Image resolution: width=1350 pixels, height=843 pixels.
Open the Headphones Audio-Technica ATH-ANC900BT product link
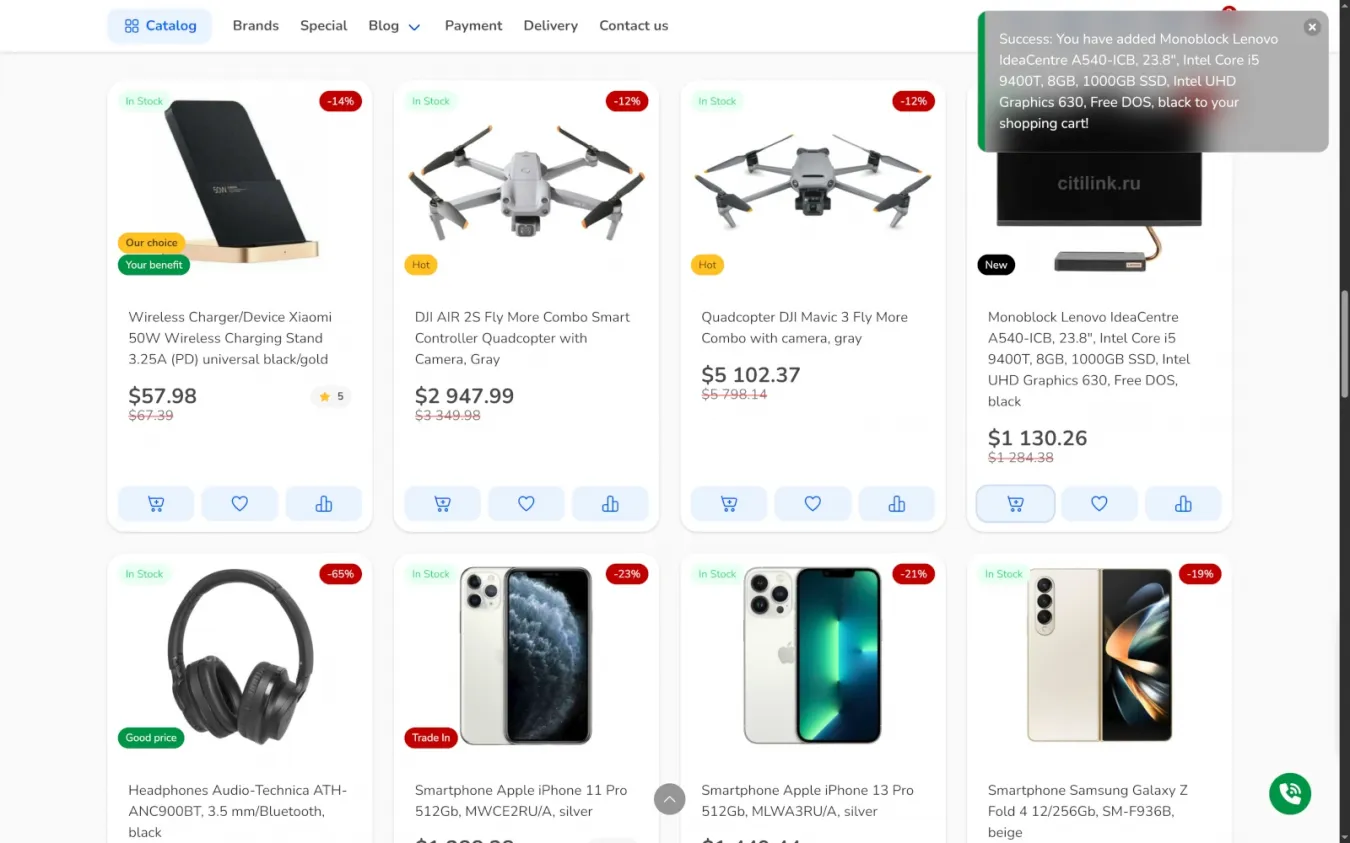(238, 810)
